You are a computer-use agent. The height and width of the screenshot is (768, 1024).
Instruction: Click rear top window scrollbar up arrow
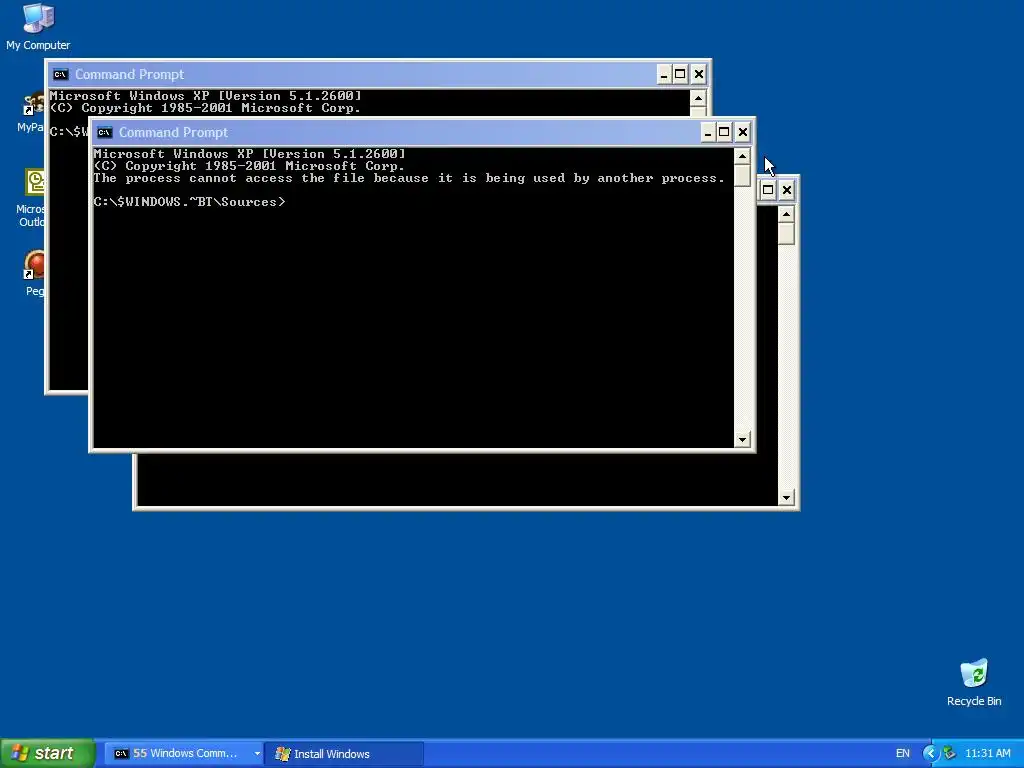pos(698,99)
